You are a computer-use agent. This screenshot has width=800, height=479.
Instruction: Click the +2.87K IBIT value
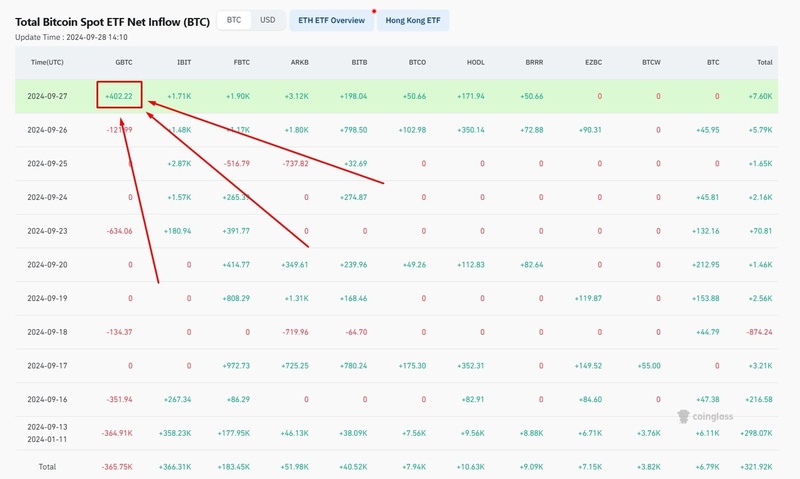[179, 163]
